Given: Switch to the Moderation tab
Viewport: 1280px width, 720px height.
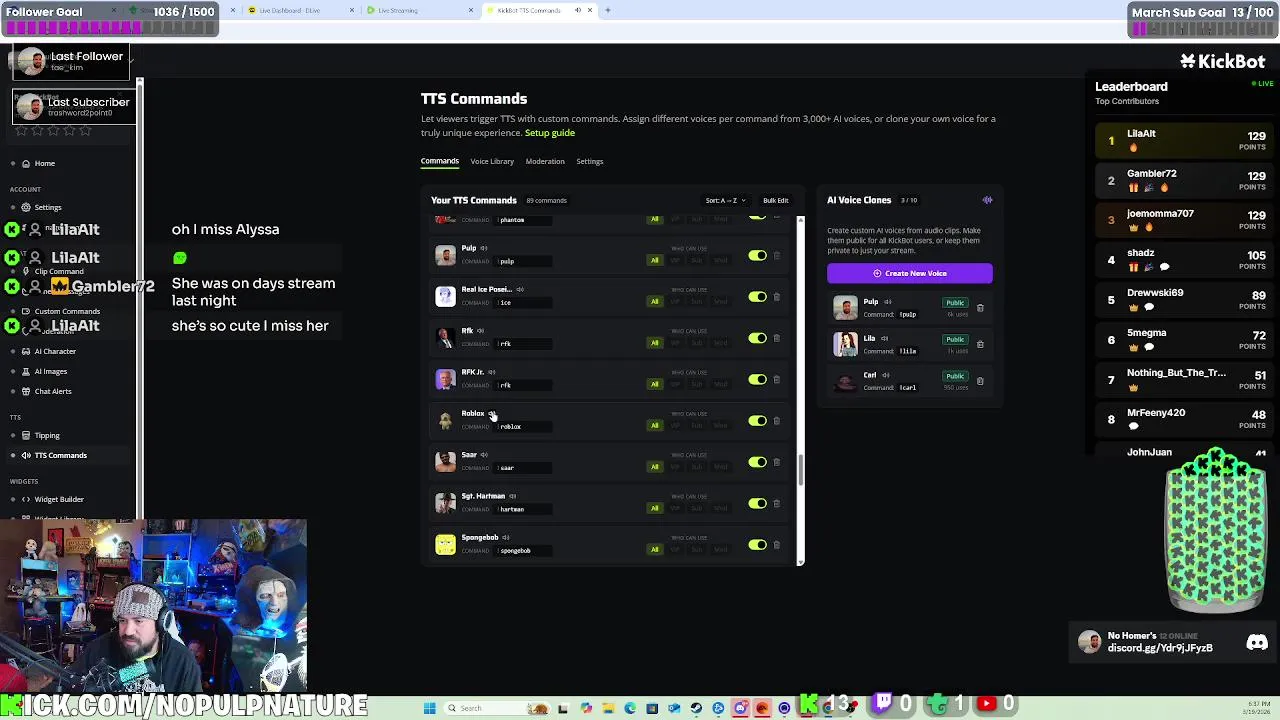Looking at the screenshot, I should point(545,161).
